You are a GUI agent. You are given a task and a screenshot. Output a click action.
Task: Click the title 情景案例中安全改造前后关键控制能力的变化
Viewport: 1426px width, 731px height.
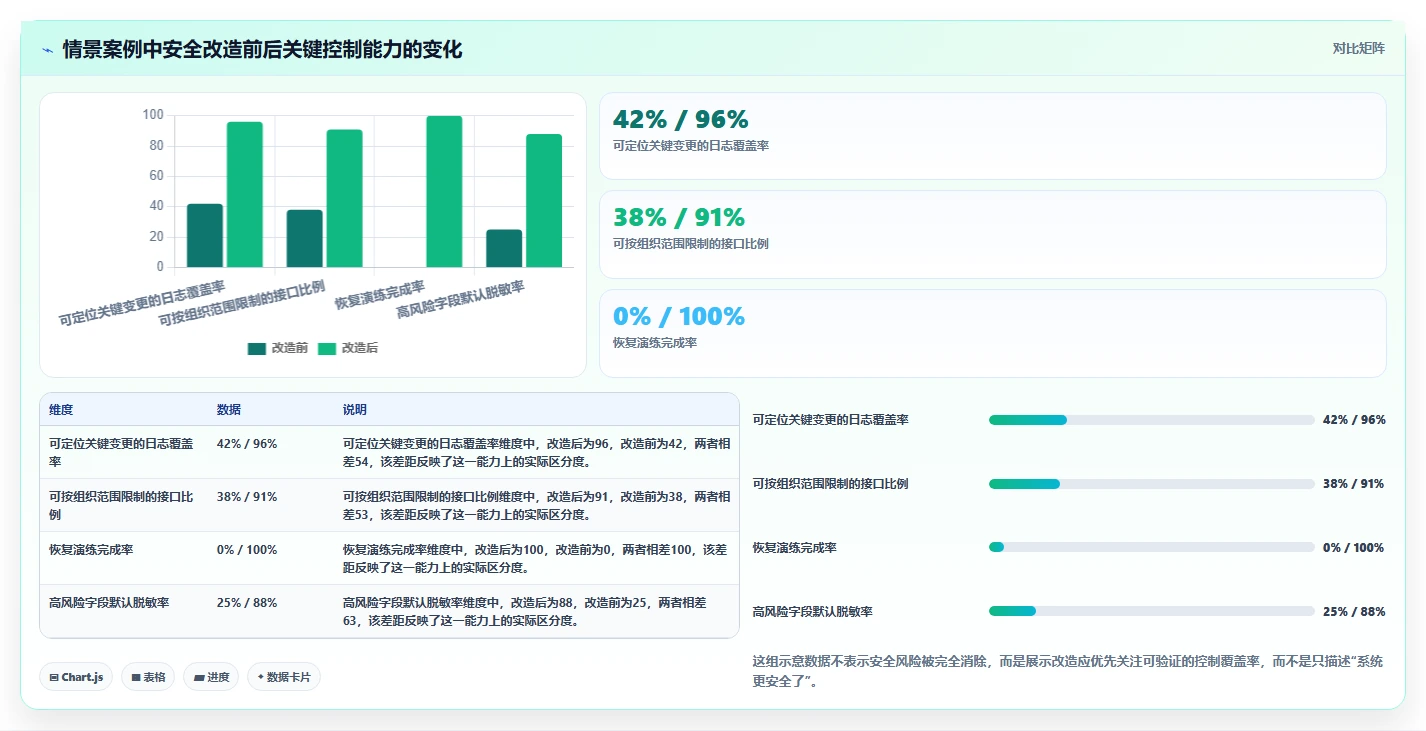[x=262, y=49]
